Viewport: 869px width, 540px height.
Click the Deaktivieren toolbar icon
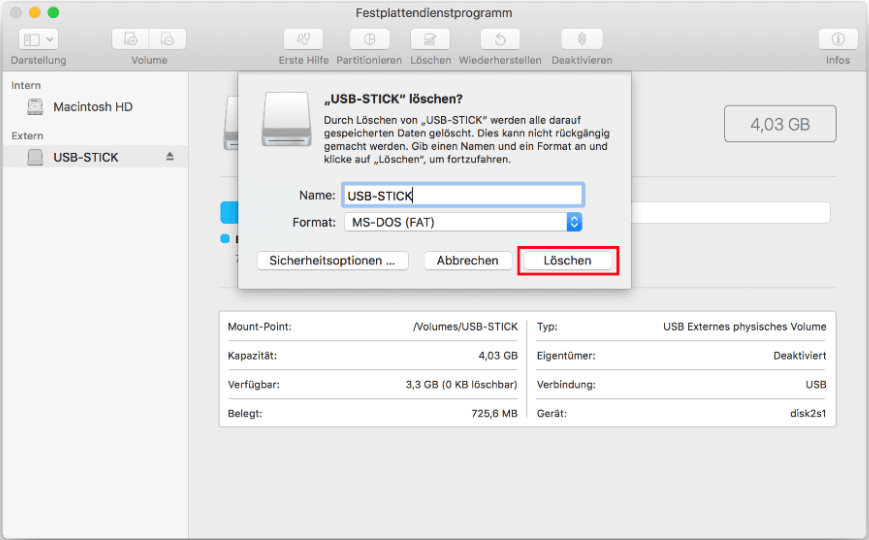coord(581,39)
